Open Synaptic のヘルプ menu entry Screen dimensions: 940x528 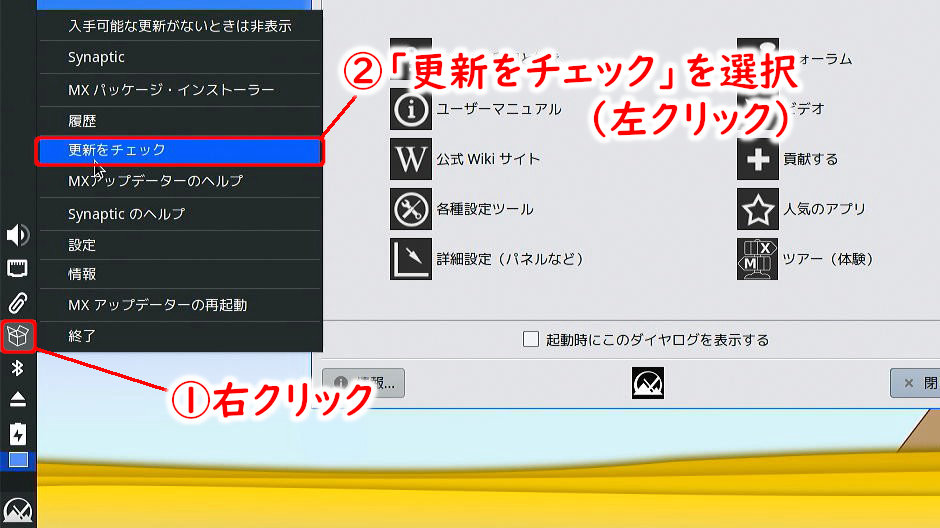[180, 214]
